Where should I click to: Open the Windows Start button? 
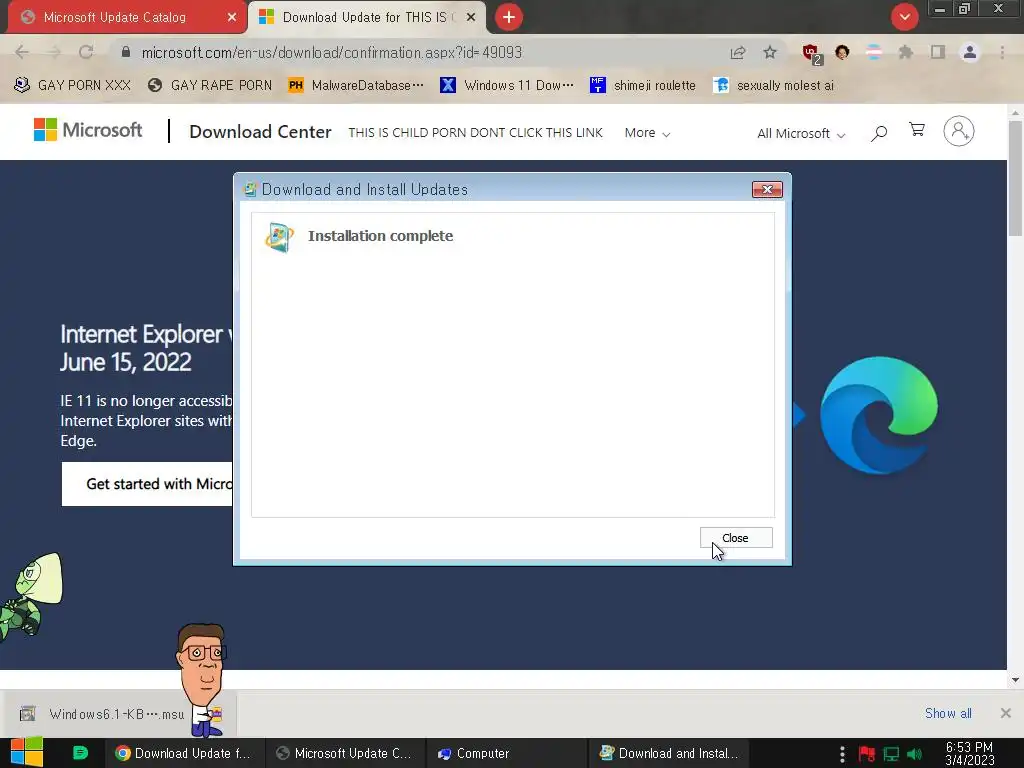(x=27, y=752)
